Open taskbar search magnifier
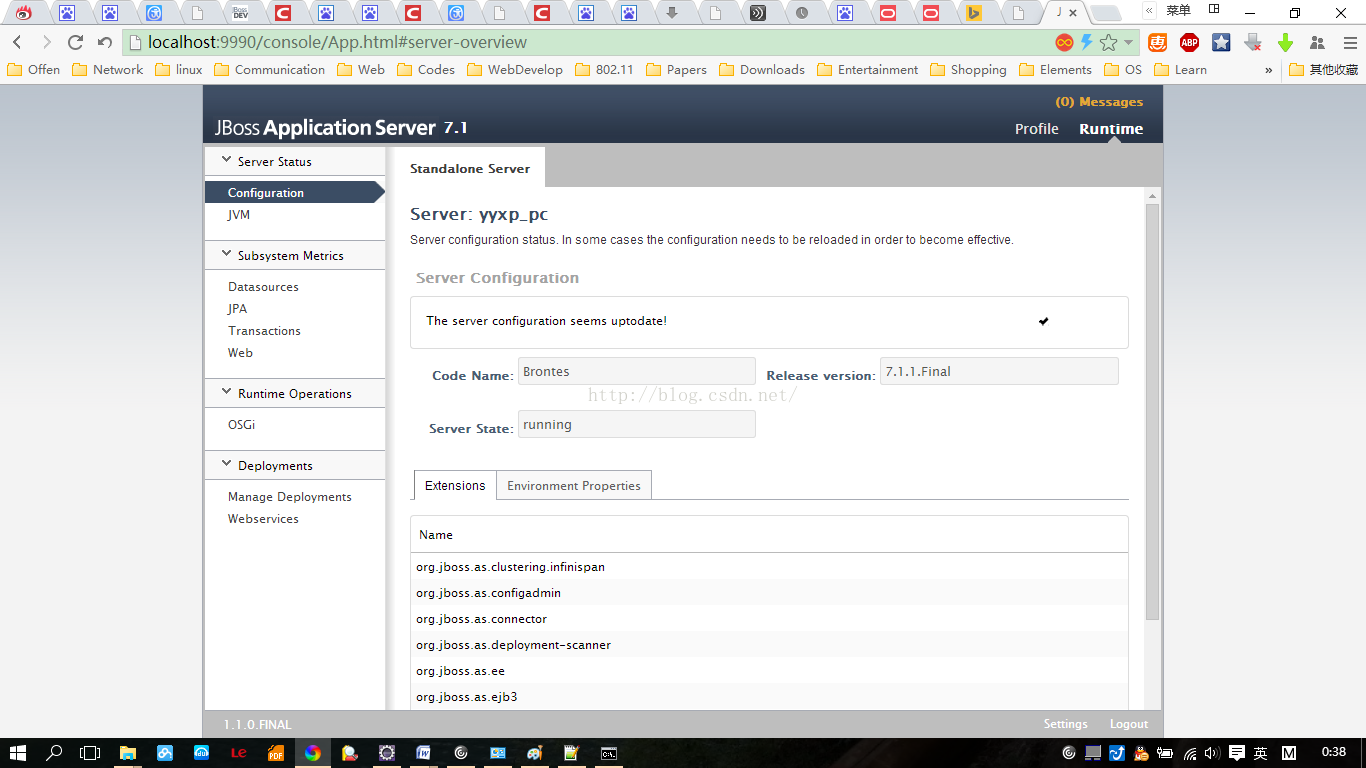This screenshot has width=1366, height=768. pos(54,753)
